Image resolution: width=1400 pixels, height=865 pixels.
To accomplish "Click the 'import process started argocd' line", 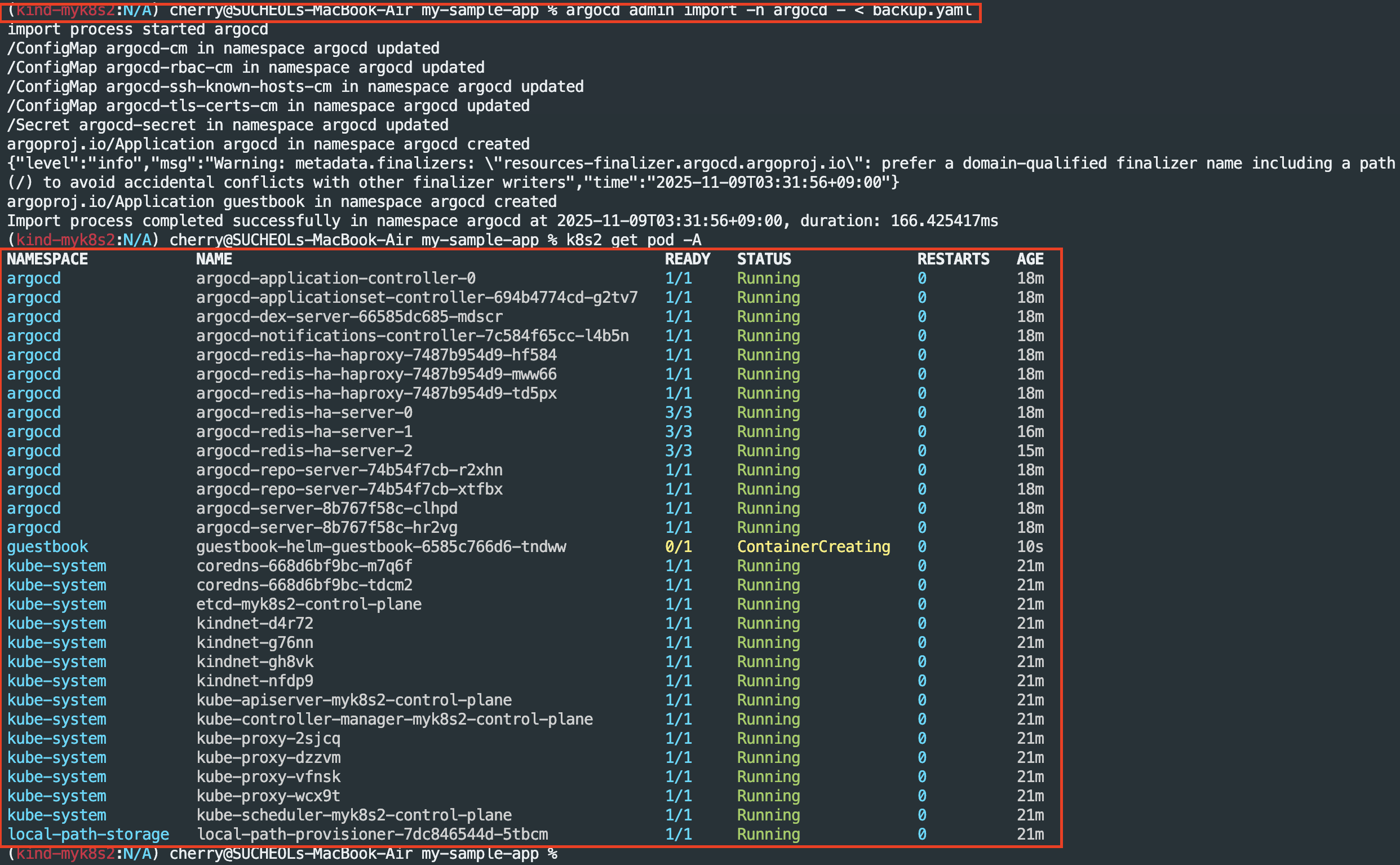I will [x=137, y=30].
